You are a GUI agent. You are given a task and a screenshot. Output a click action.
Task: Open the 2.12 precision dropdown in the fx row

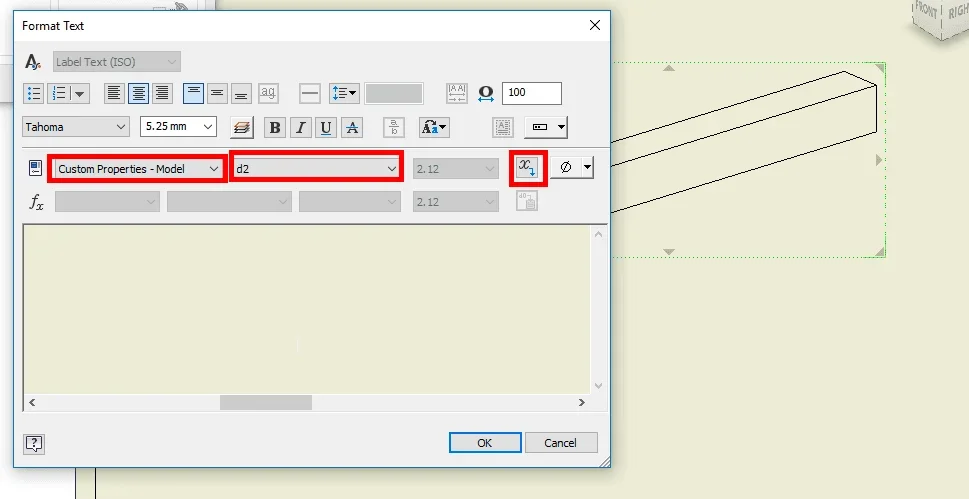click(x=455, y=202)
